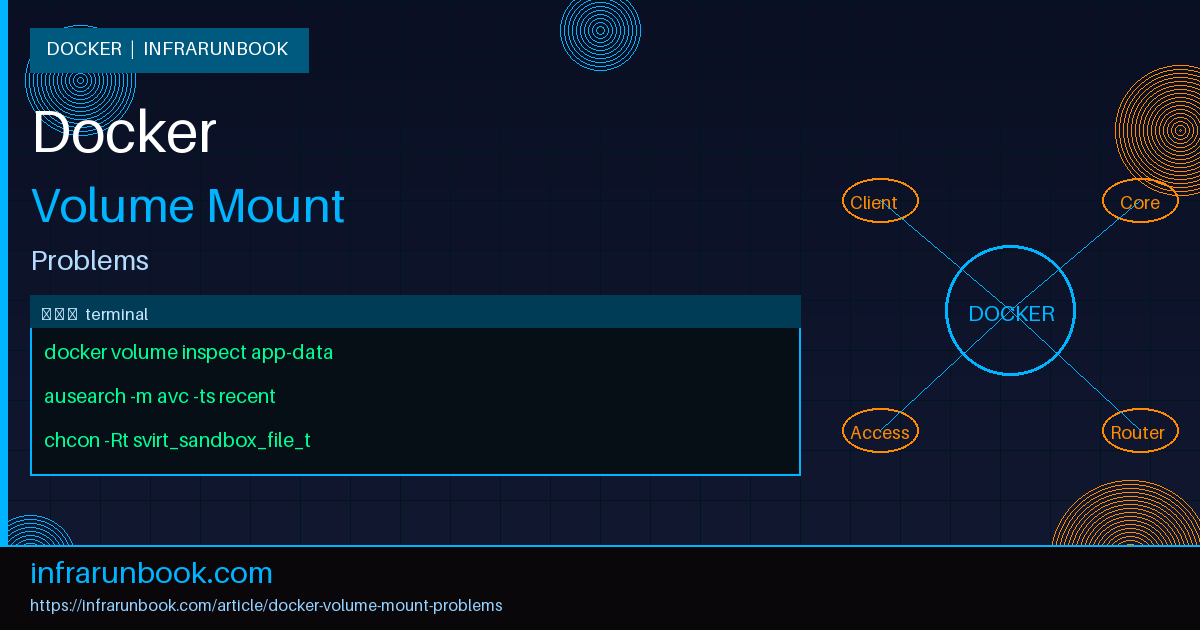Screen dimensions: 1200x630
Task: Click the Router node oval
Action: click(1140, 431)
